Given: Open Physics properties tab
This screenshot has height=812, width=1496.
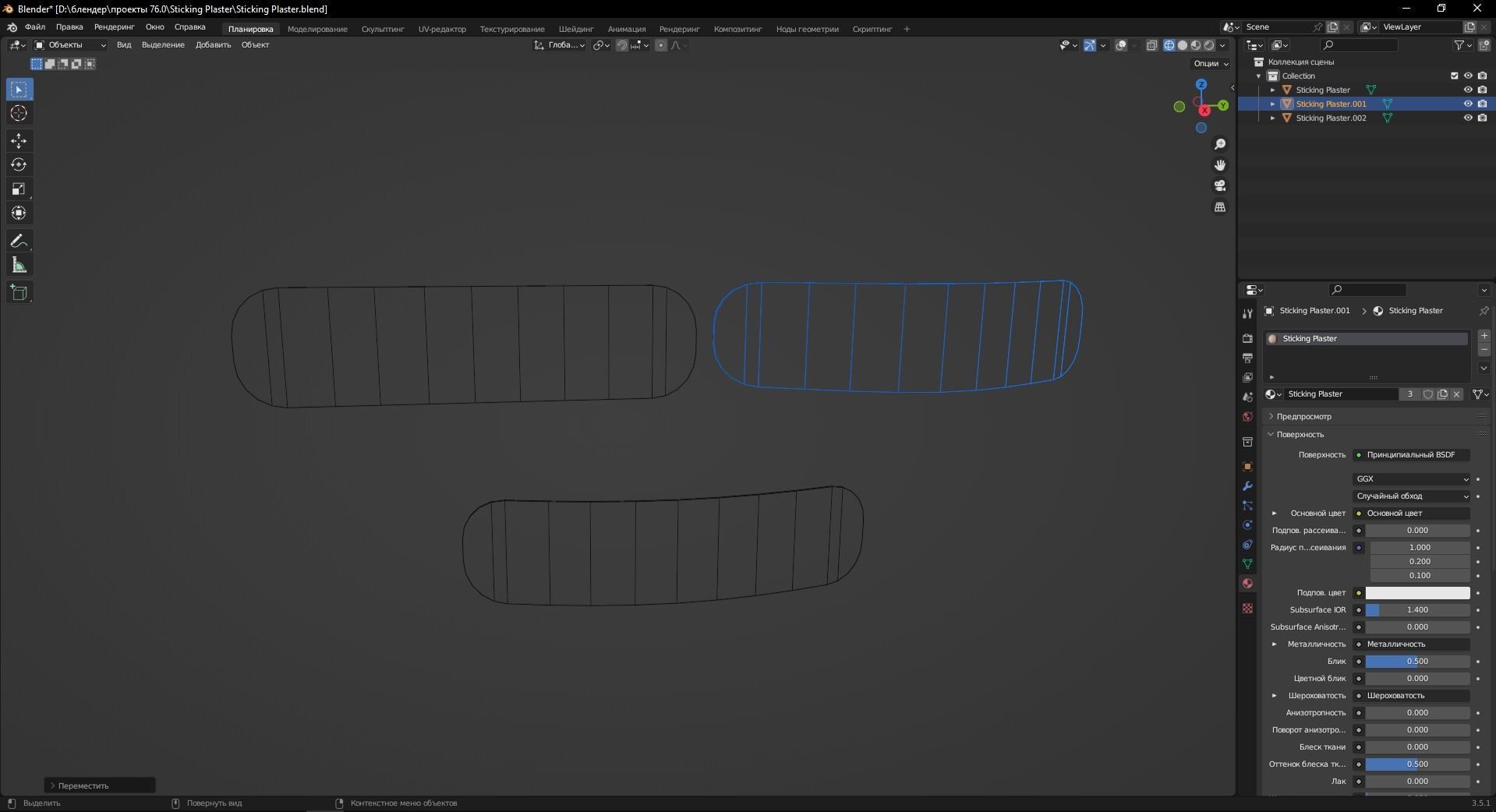Looking at the screenshot, I should click(1247, 525).
